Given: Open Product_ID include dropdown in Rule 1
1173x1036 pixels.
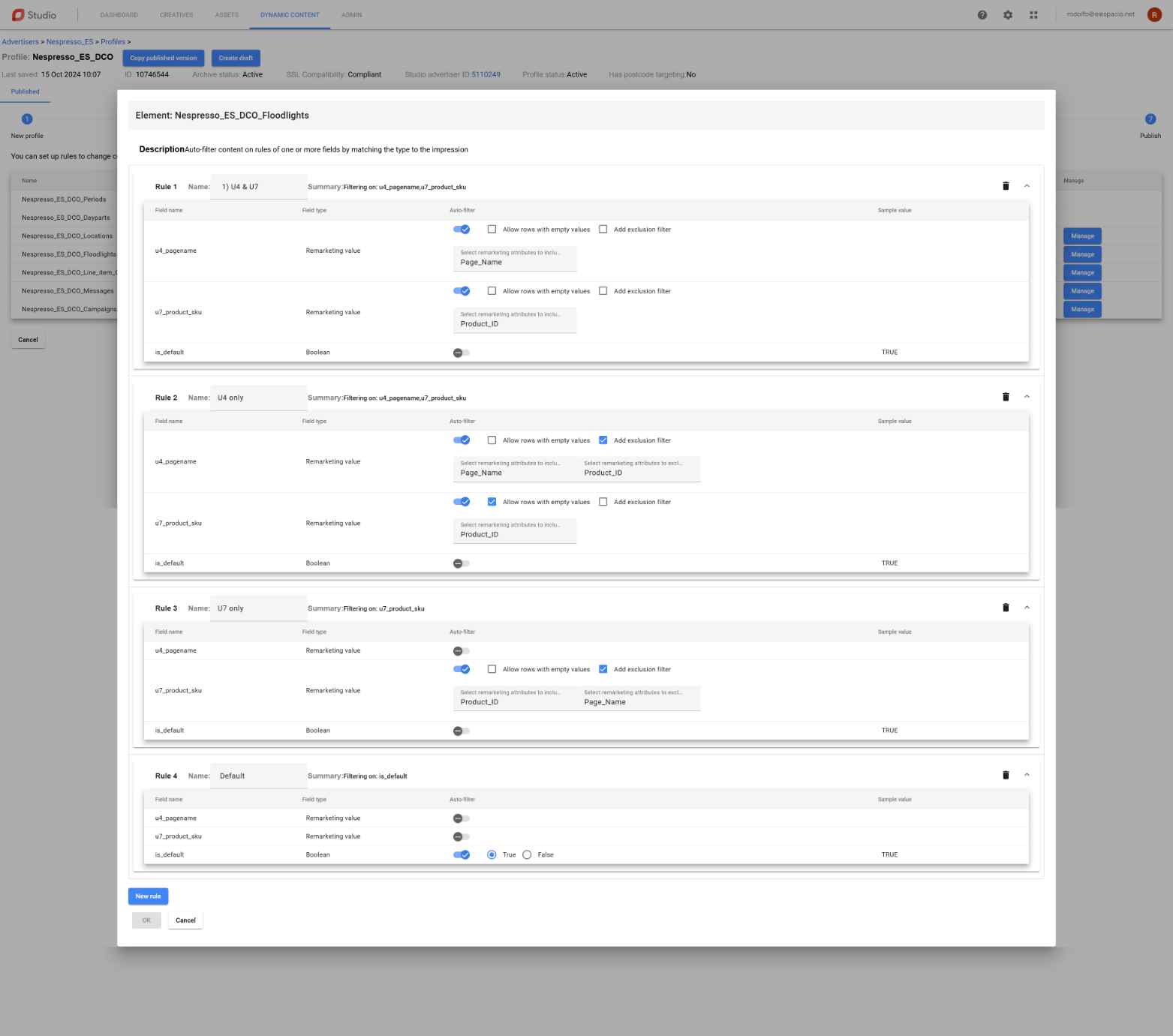Looking at the screenshot, I should coord(515,320).
